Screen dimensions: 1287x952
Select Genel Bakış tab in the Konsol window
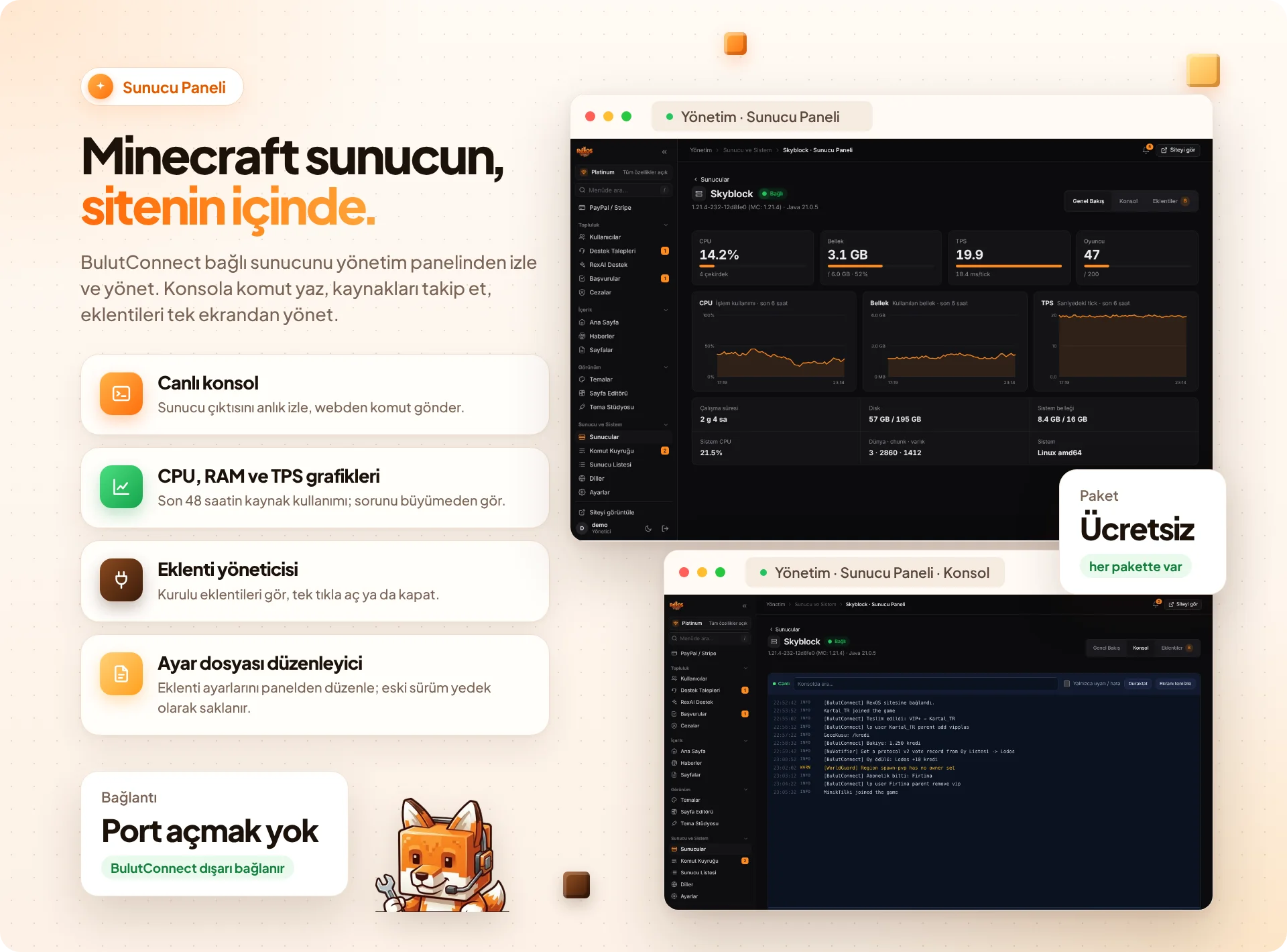1106,648
